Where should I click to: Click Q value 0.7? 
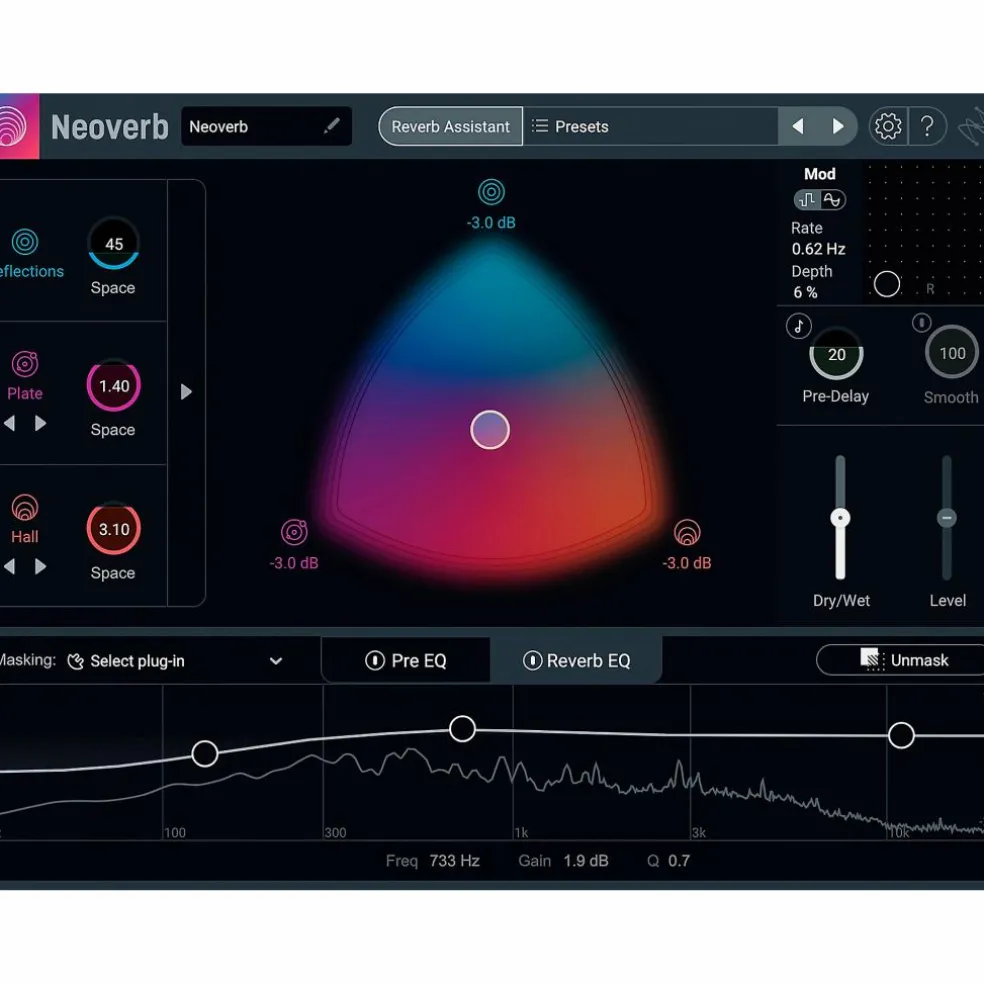pyautogui.click(x=678, y=860)
